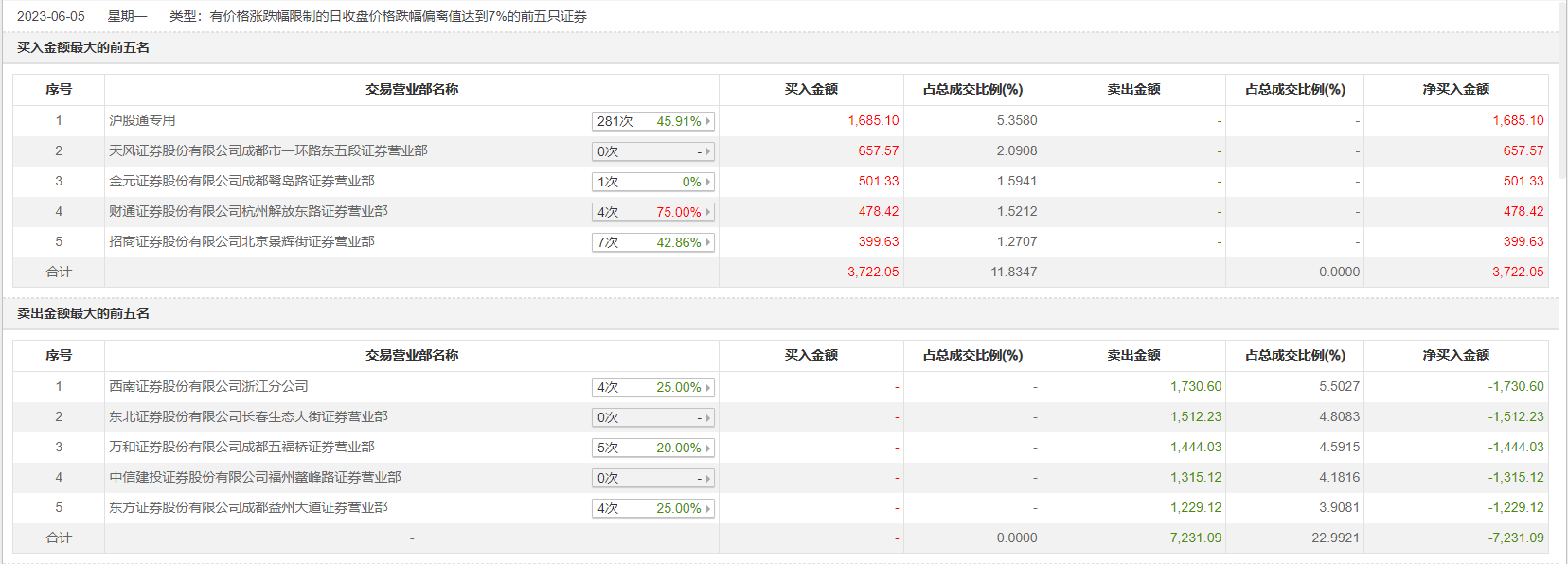1568x564 pixels.
Task: Expand 财通证券 4次 75.00% stats box
Action: point(652,212)
